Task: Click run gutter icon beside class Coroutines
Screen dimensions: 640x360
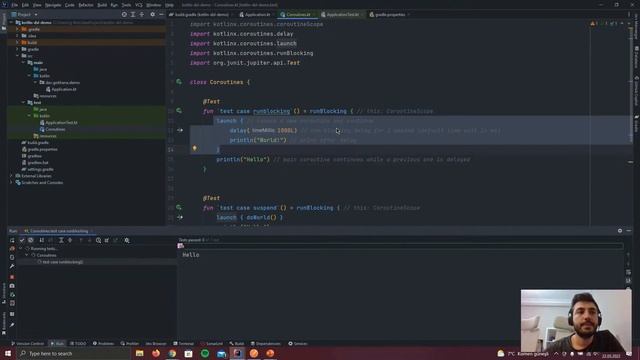Action: [179, 82]
